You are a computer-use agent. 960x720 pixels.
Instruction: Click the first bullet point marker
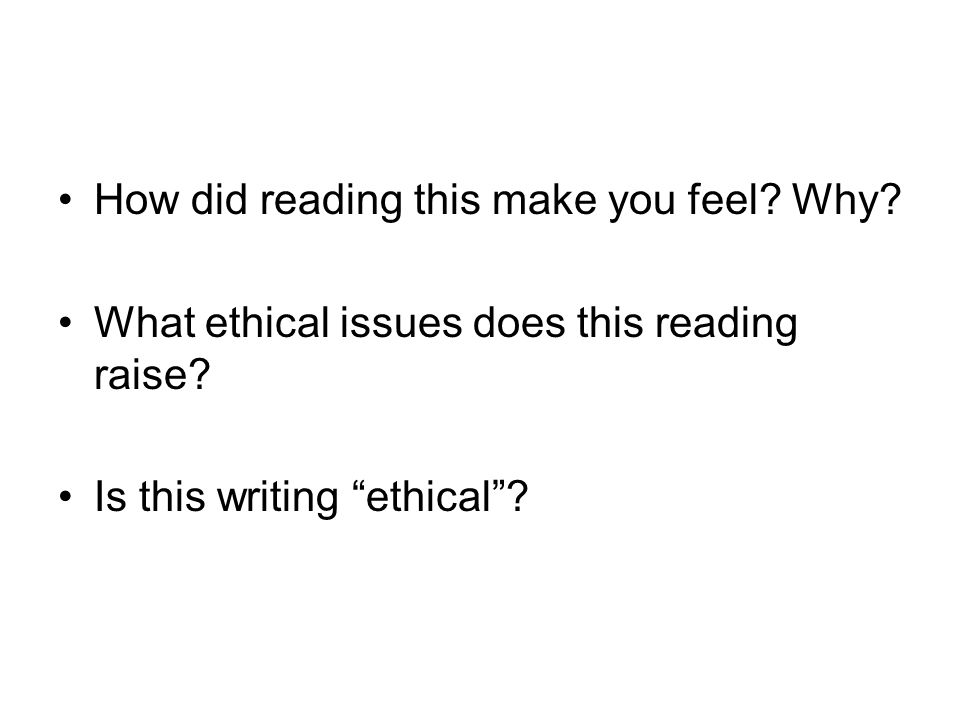point(66,200)
